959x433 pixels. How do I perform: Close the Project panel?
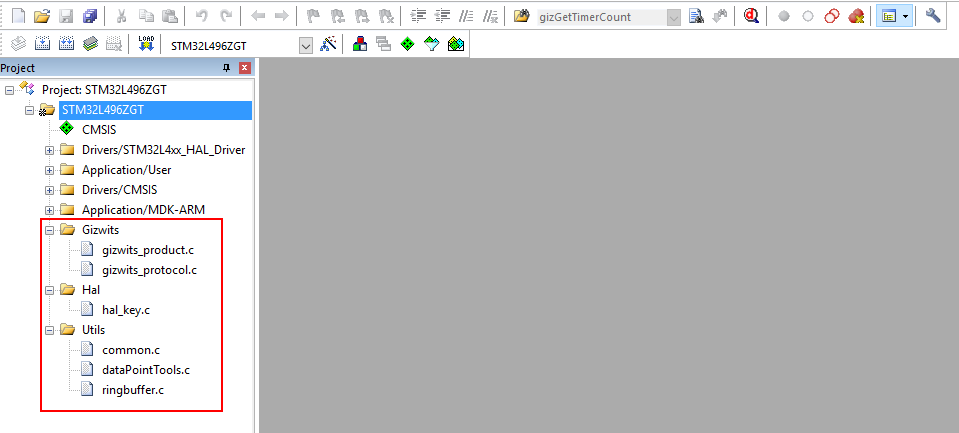245,68
